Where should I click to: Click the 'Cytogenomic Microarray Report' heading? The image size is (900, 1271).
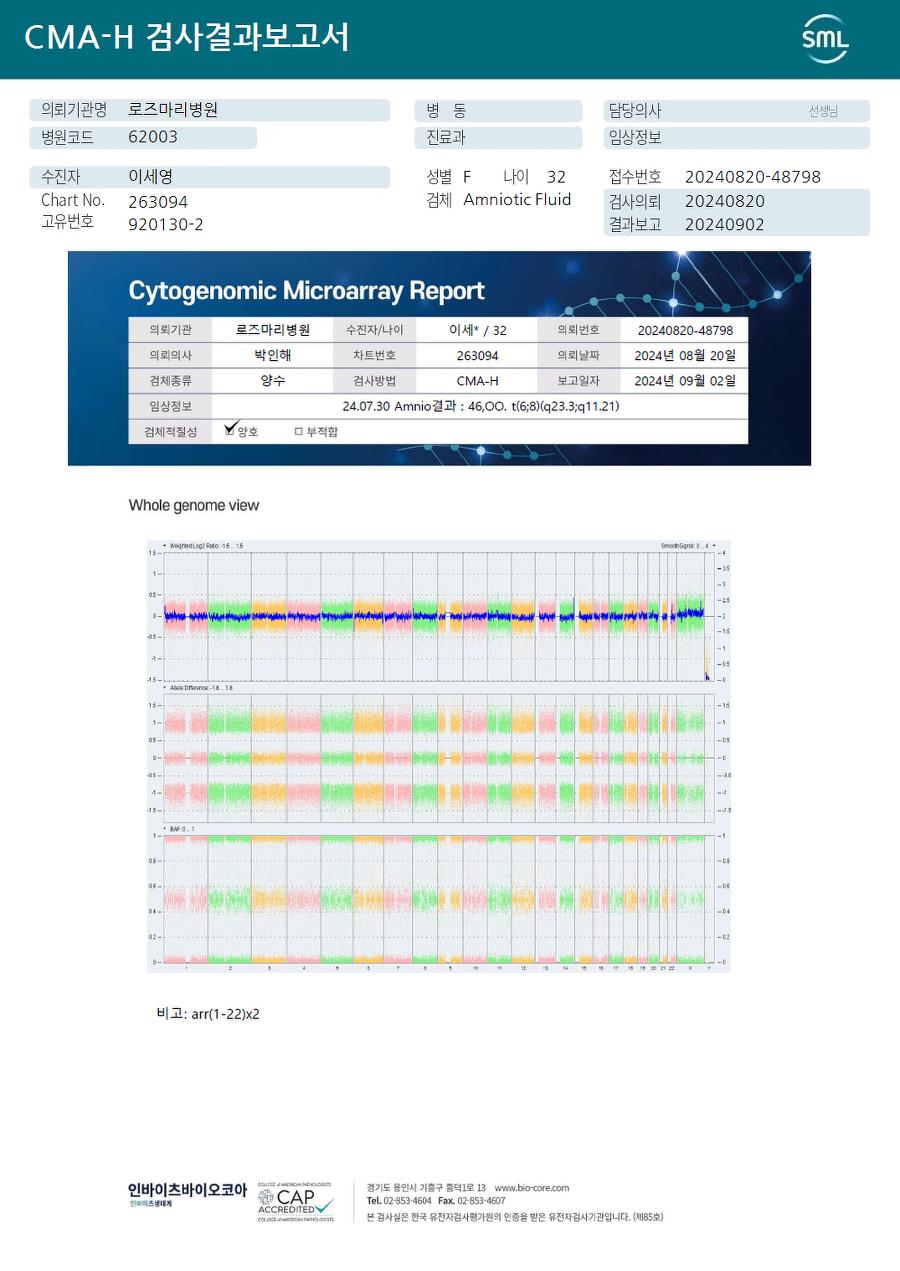click(306, 291)
